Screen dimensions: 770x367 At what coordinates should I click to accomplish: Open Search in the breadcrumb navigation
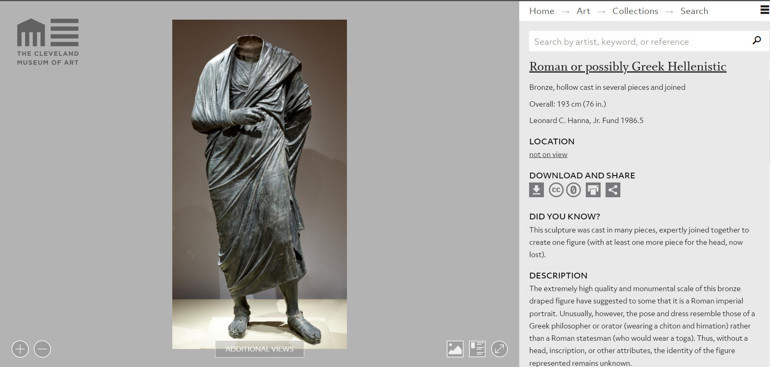694,11
